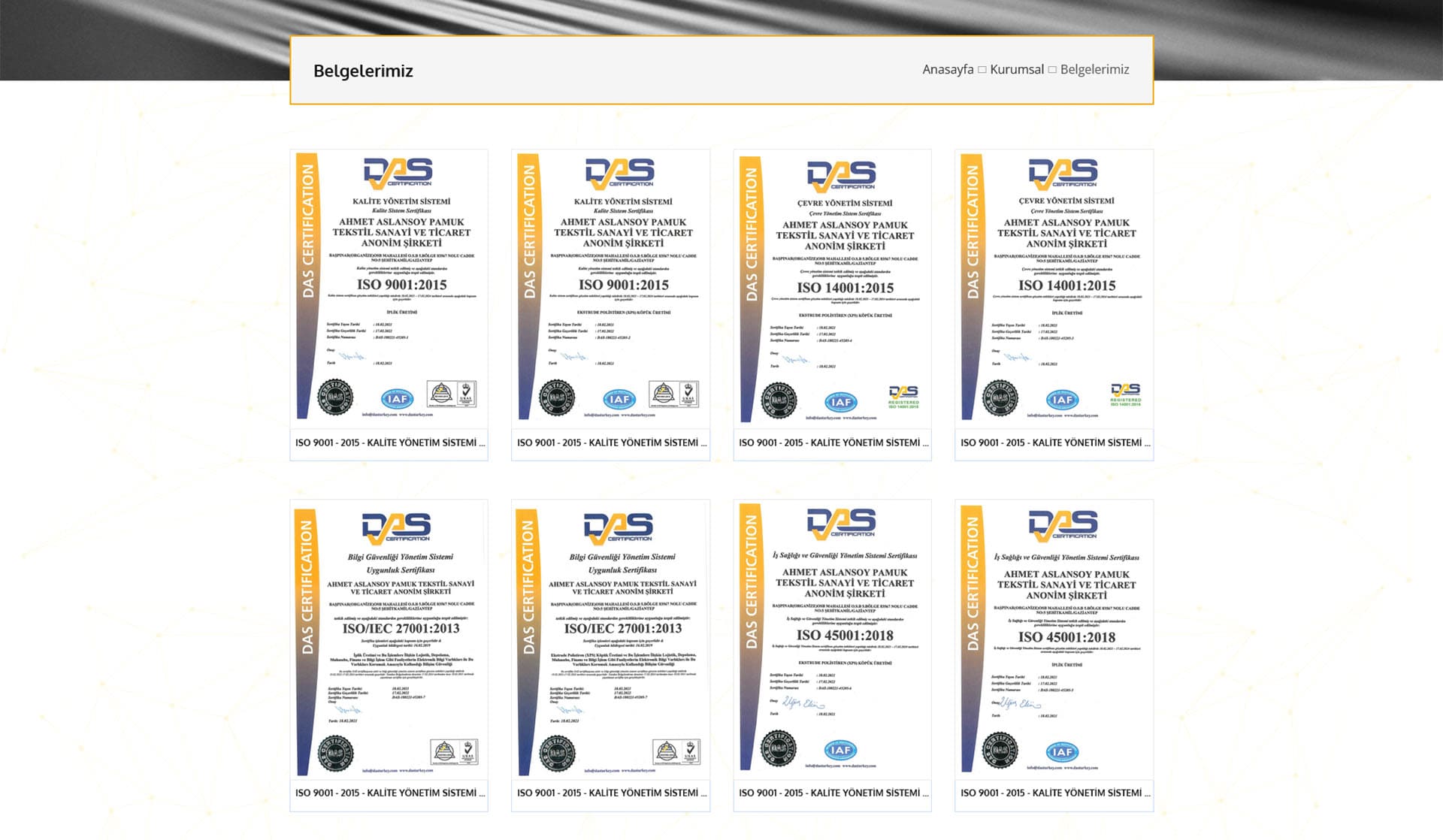Viewport: 1443px width, 840px height.
Task: Select Belgelerimiz in the breadcrumb trail
Action: [1094, 69]
